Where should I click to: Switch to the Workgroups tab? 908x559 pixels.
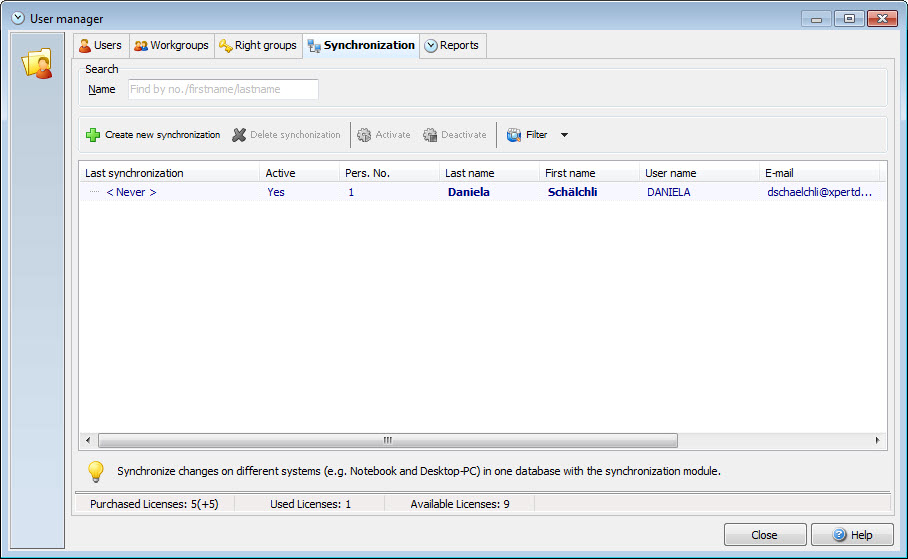(x=171, y=45)
